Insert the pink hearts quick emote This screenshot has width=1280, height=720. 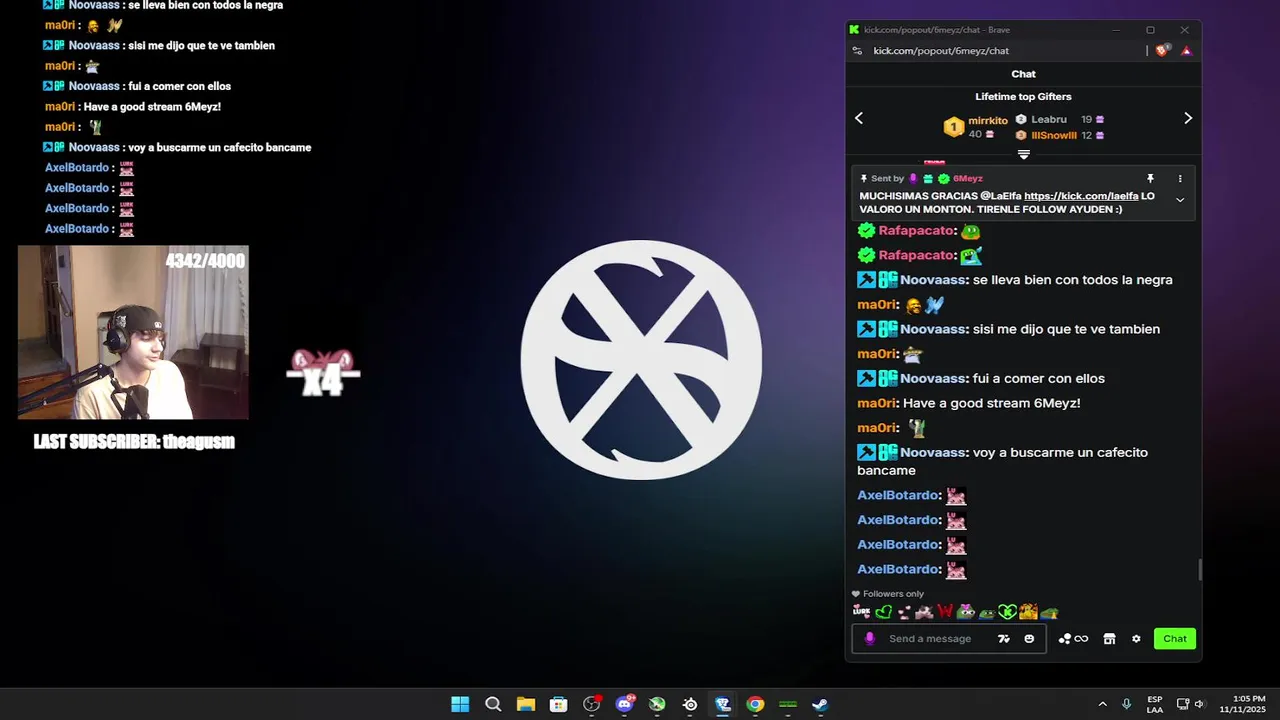tap(904, 612)
